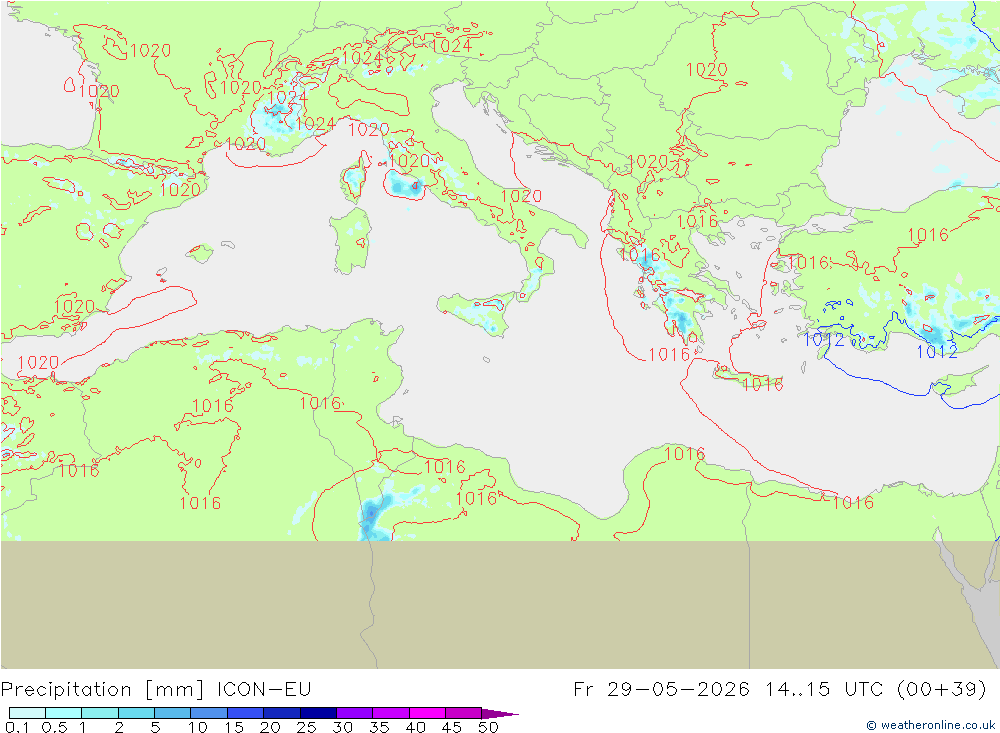
Task: Select legend swatch between 40 and 45
Action: tap(427, 713)
